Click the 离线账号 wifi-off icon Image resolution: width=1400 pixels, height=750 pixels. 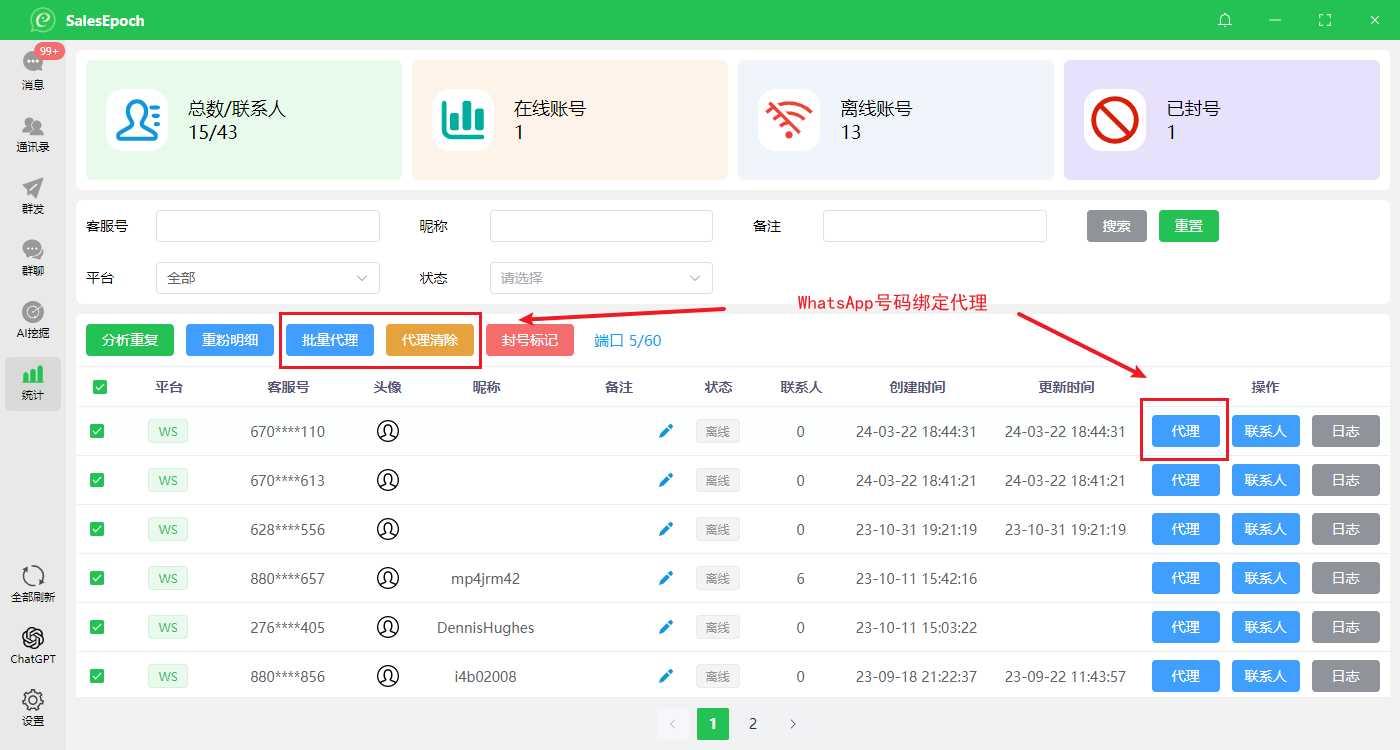tap(789, 119)
